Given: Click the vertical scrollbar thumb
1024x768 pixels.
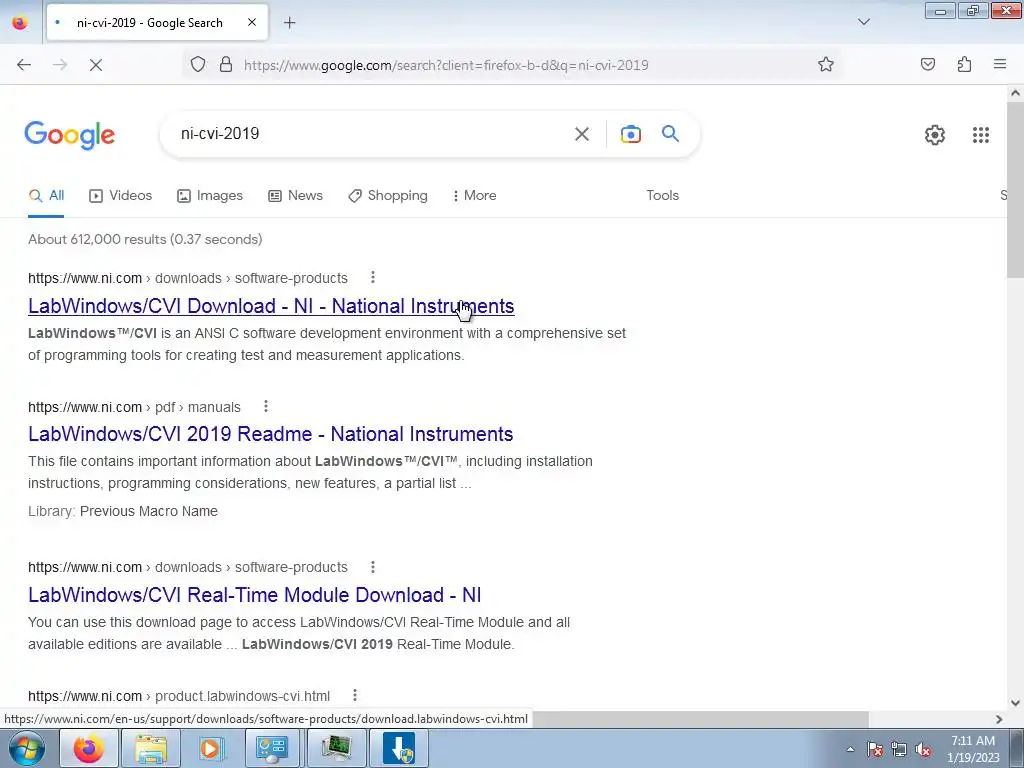Looking at the screenshot, I should [x=1015, y=189].
